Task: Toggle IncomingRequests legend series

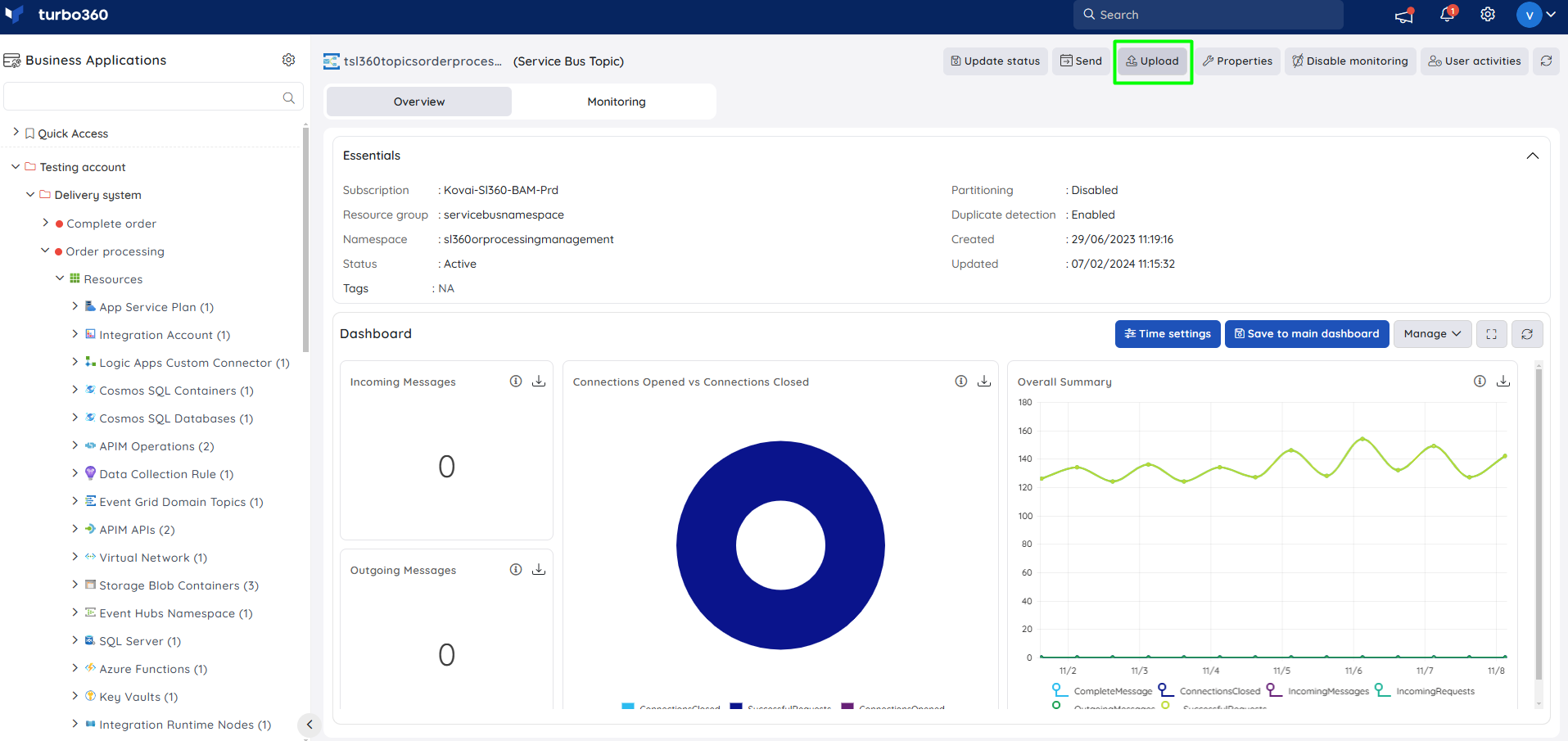Action: pyautogui.click(x=1425, y=691)
